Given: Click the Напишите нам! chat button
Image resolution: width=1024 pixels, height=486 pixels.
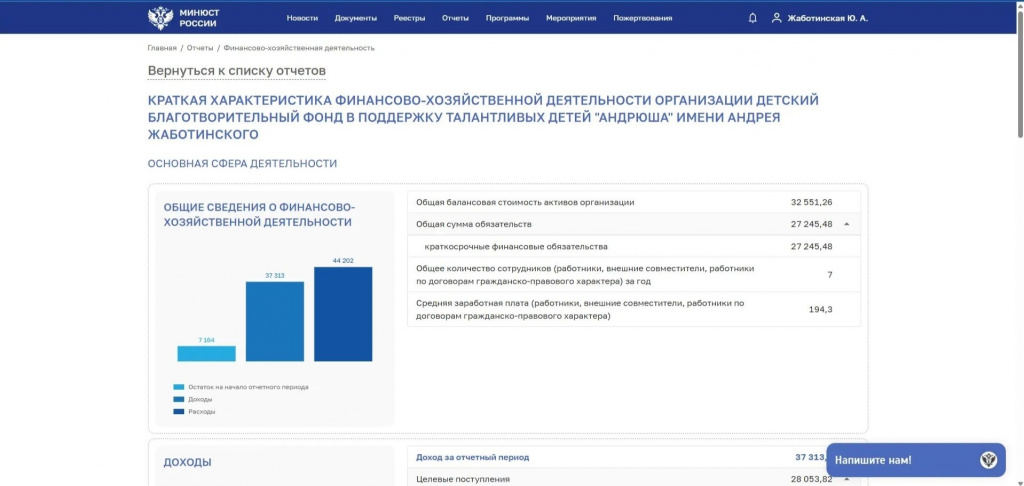Looking at the screenshot, I should coord(916,460).
